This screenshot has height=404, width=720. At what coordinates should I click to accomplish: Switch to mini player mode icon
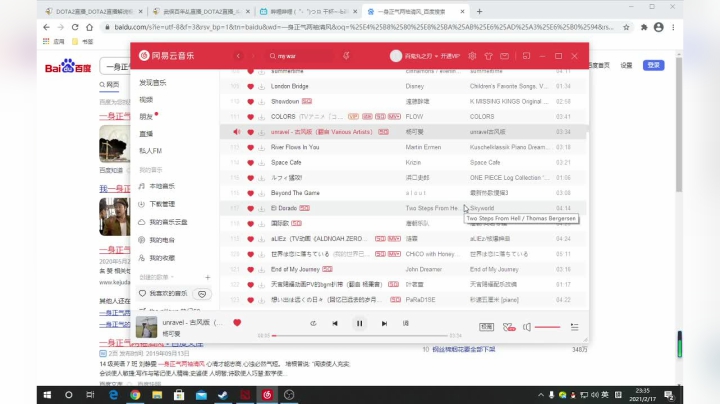[x=526, y=56]
